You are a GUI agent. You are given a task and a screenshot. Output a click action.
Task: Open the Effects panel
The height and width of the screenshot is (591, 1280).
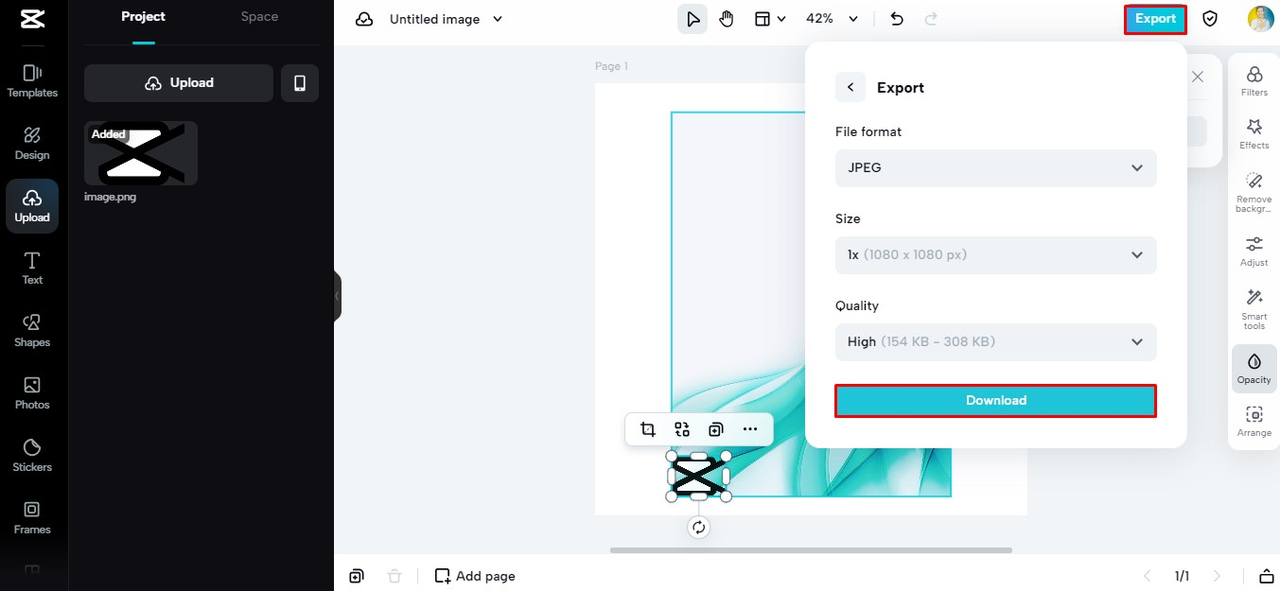click(x=1254, y=134)
